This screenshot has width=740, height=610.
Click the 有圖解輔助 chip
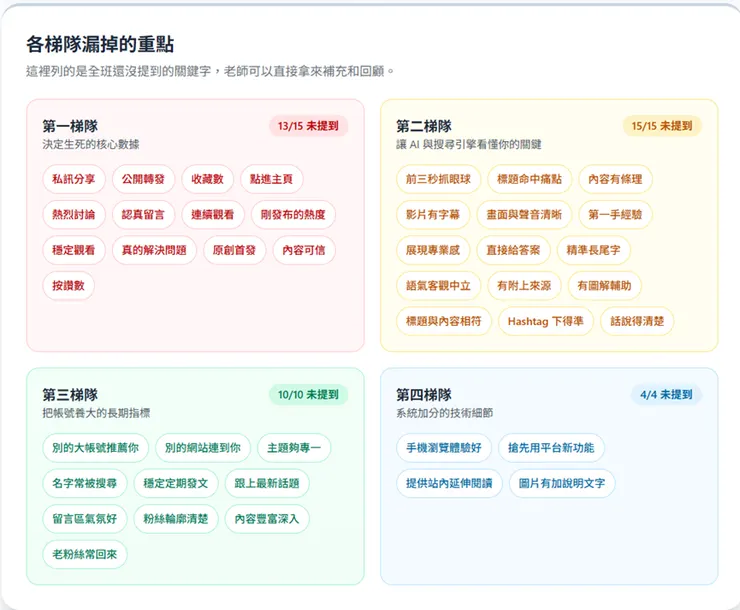[605, 285]
